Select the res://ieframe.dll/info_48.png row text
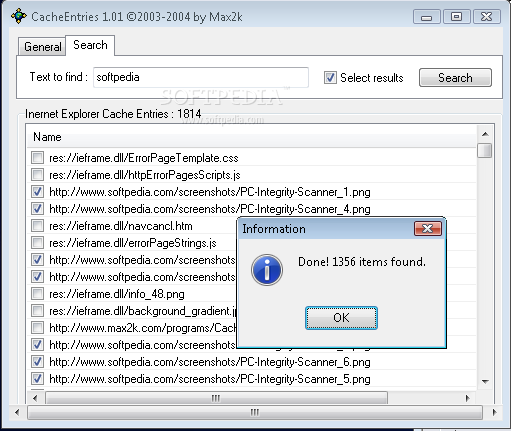Image resolution: width=511 pixels, height=431 pixels. tap(117, 294)
